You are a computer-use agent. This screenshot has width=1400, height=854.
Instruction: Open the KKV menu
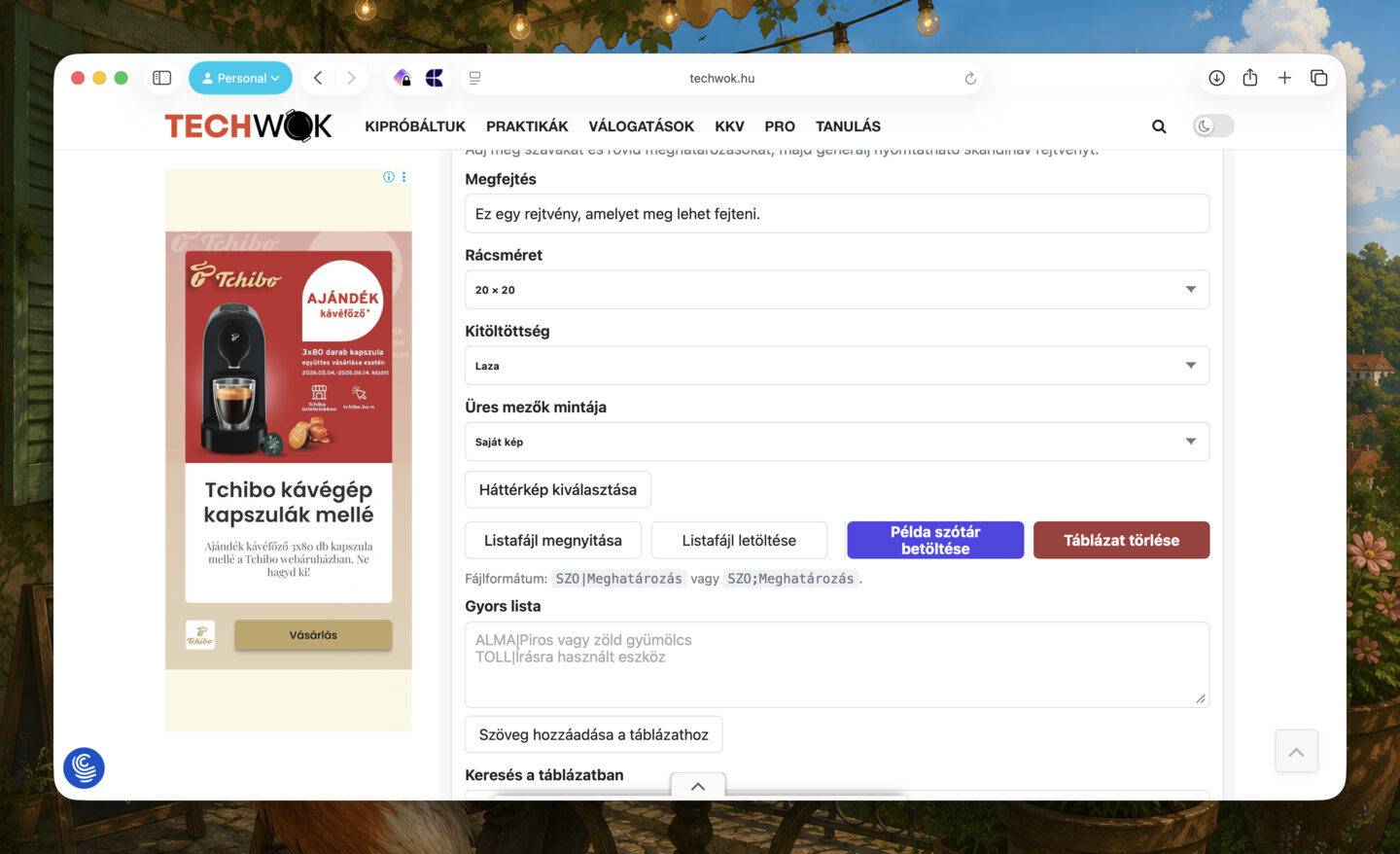[729, 126]
